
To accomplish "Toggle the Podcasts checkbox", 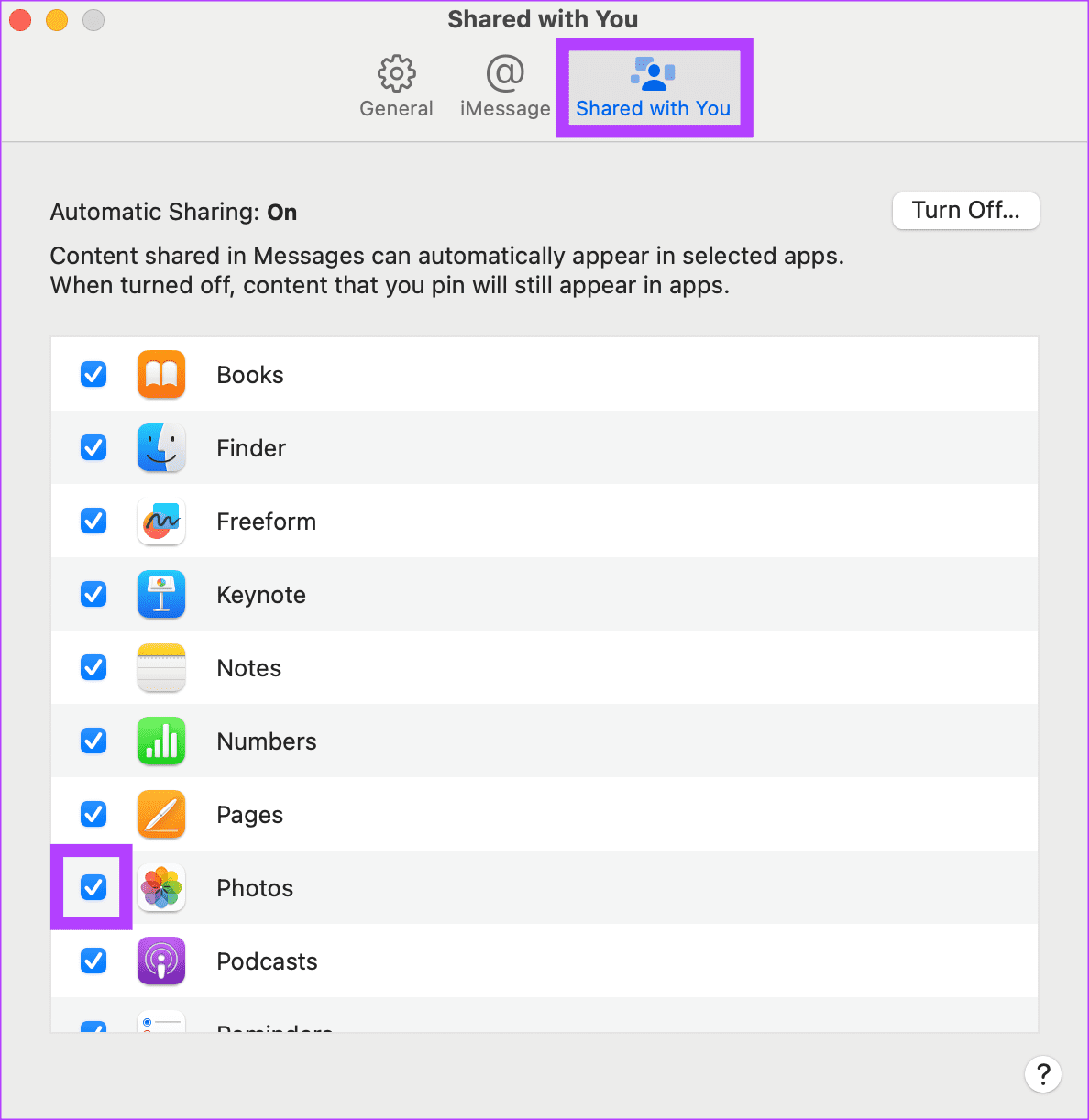I will click(93, 961).
